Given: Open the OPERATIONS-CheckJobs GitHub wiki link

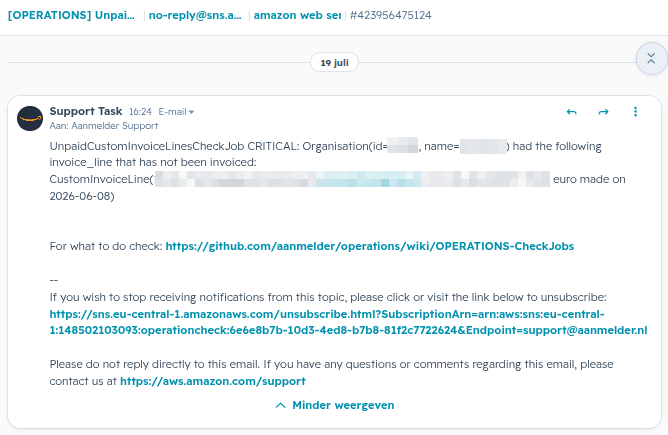Looking at the screenshot, I should (x=369, y=246).
